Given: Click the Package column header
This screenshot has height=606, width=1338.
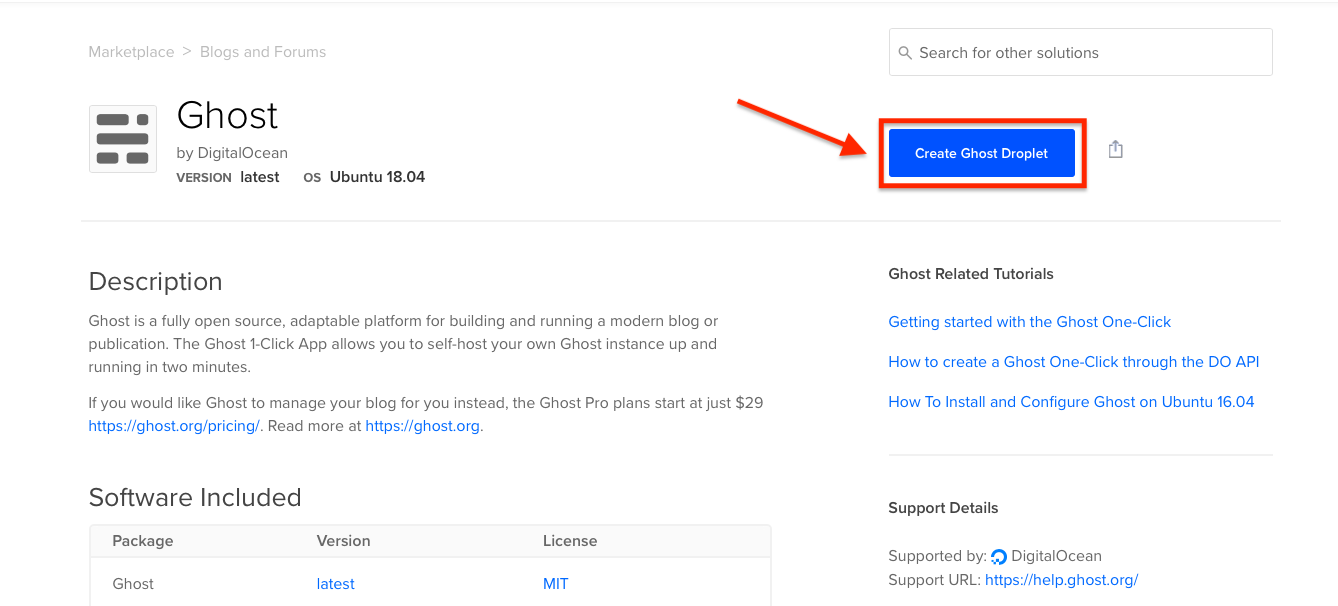Looking at the screenshot, I should click(x=143, y=541).
